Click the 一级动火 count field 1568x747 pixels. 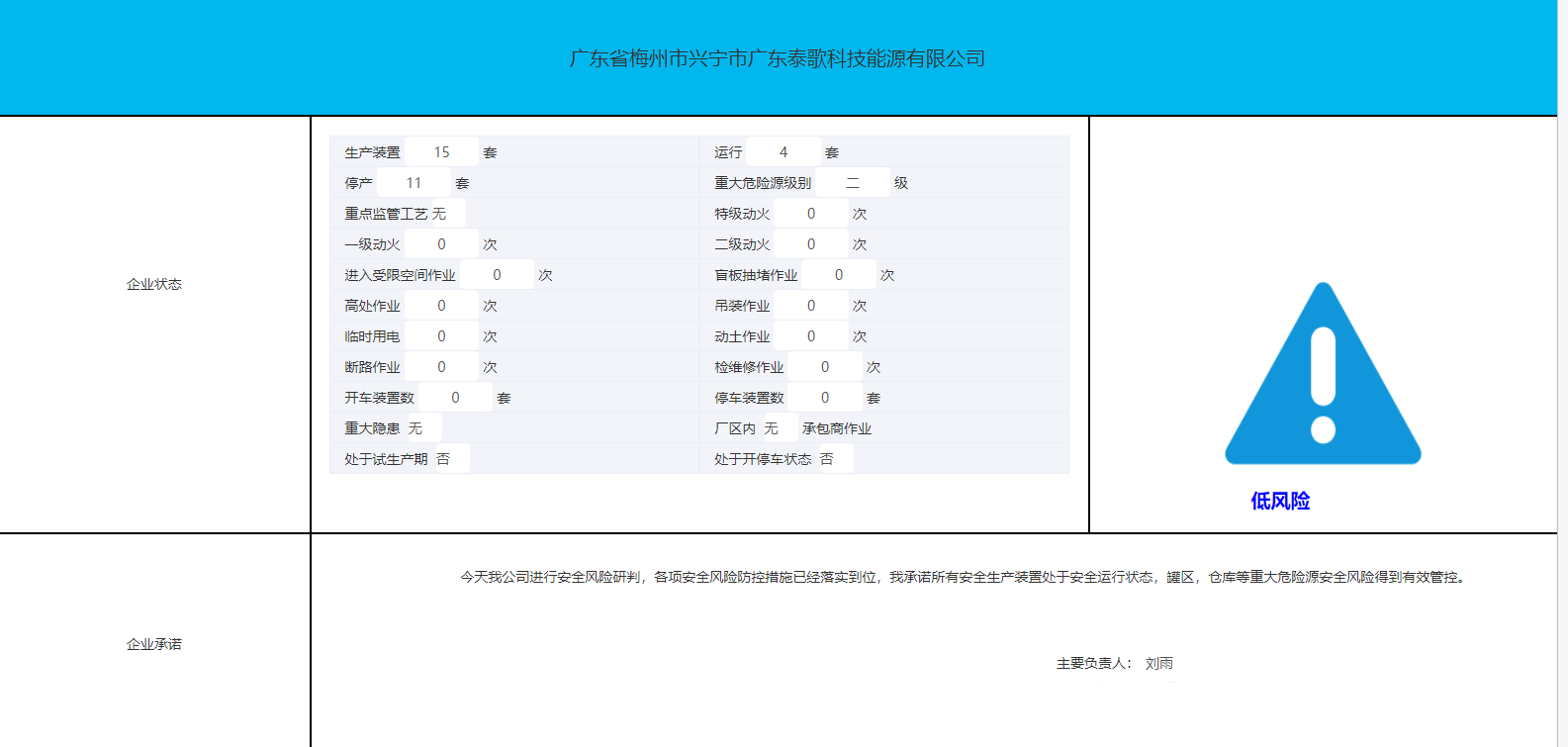point(441,244)
